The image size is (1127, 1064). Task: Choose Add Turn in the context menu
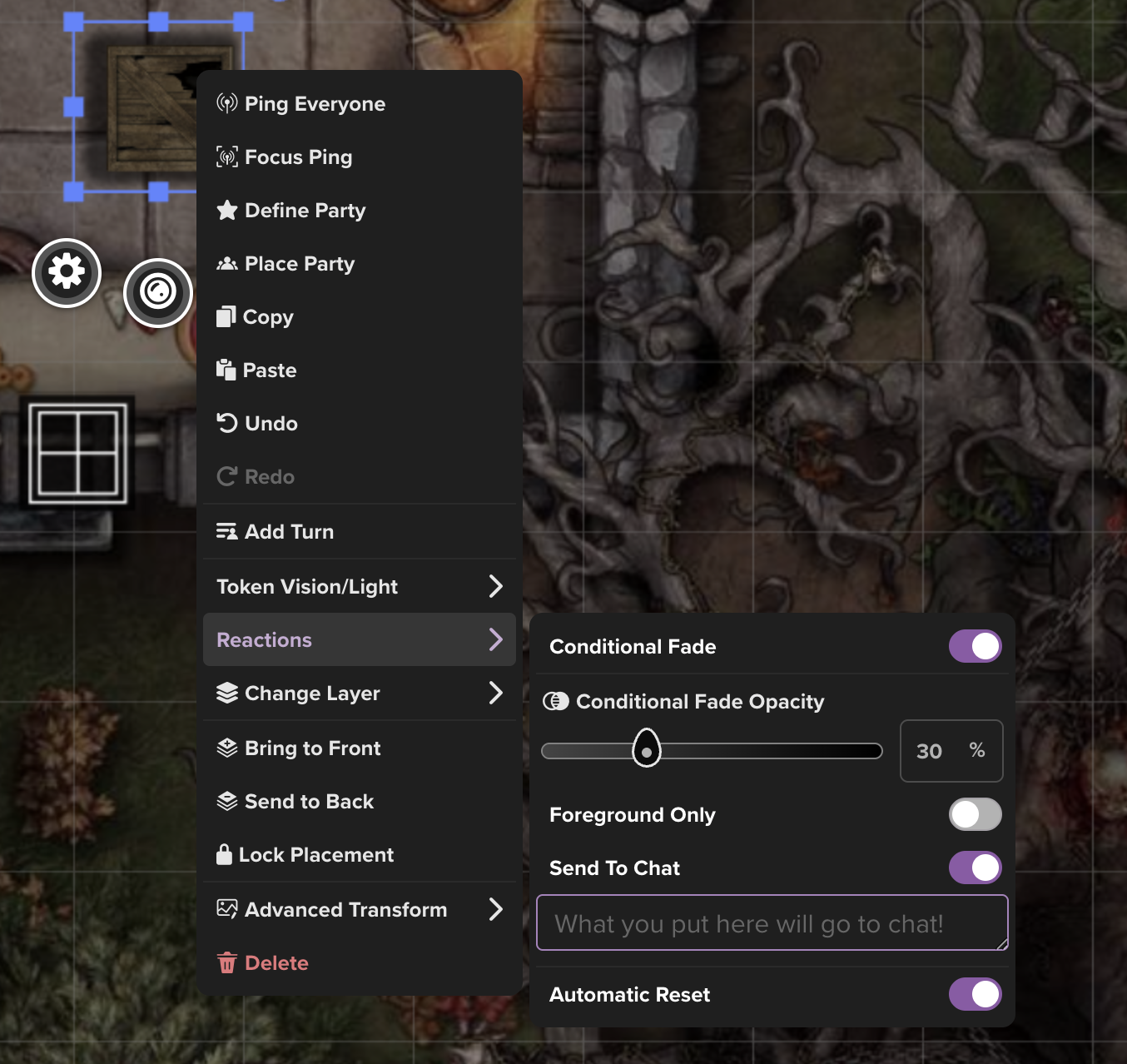point(289,532)
